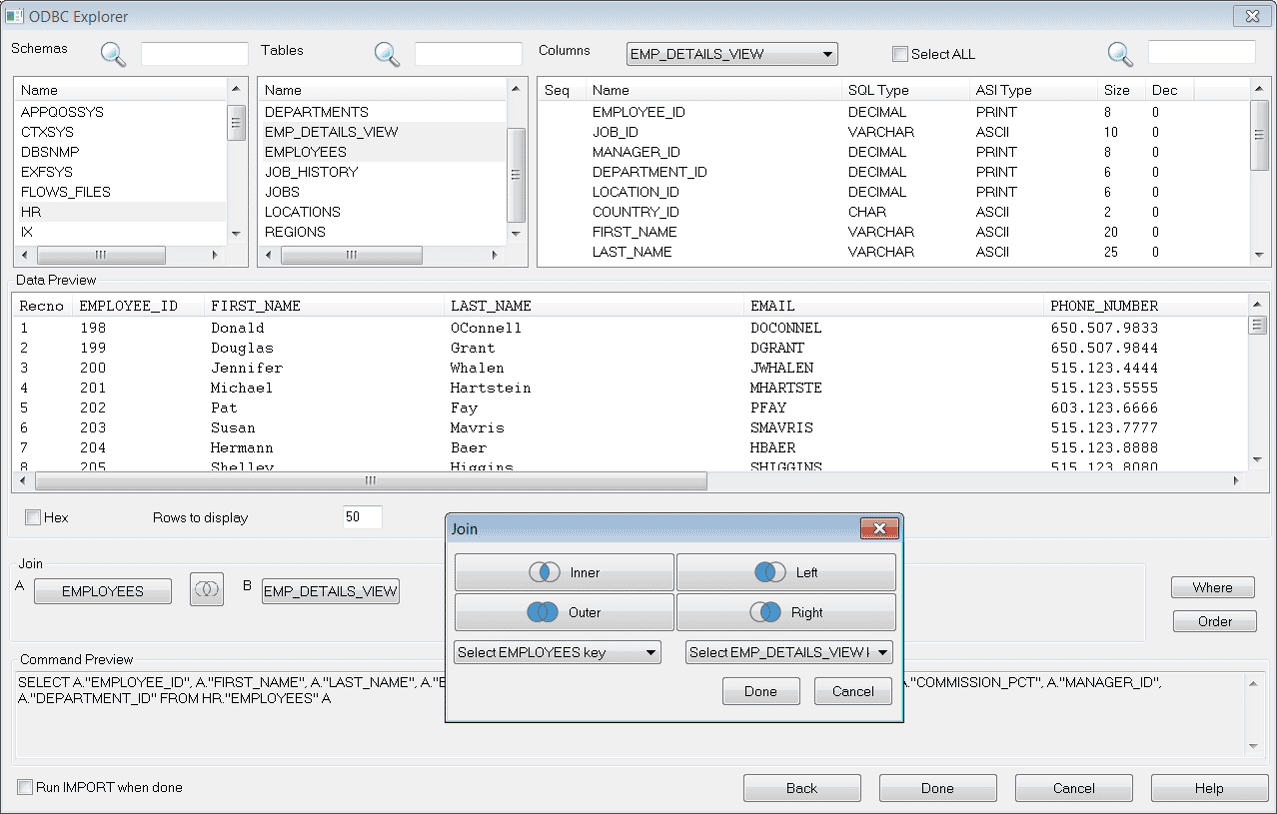Click Done in the Join dialog
Screen dimensions: 1277x814
click(760, 691)
